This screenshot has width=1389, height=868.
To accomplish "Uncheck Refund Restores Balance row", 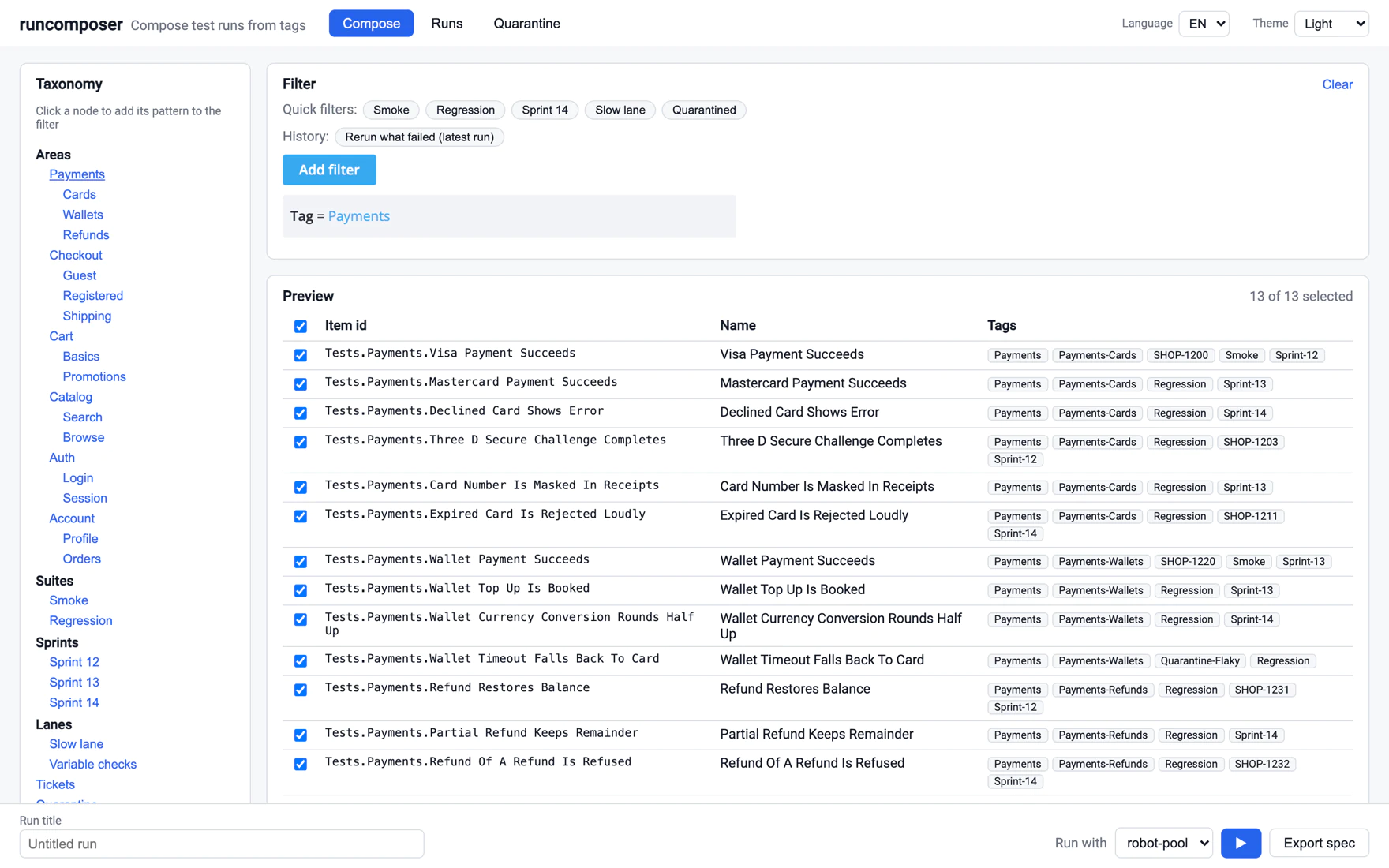I will pos(301,690).
